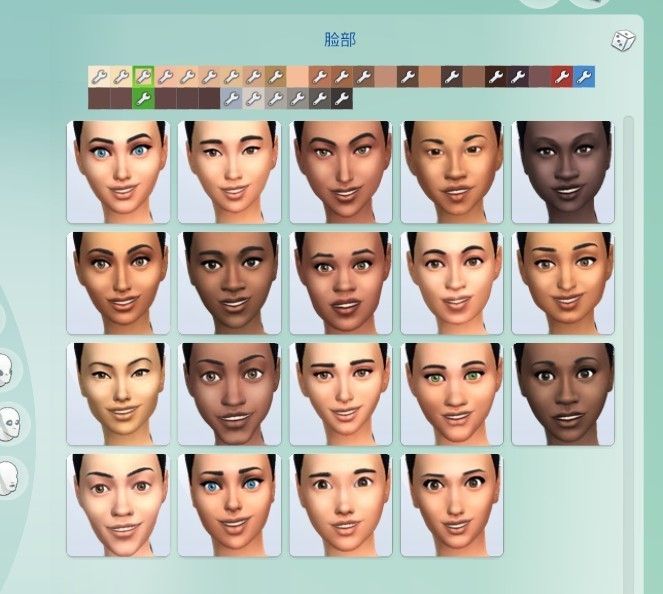Pick the middle face preset in the third row

(x=341, y=394)
